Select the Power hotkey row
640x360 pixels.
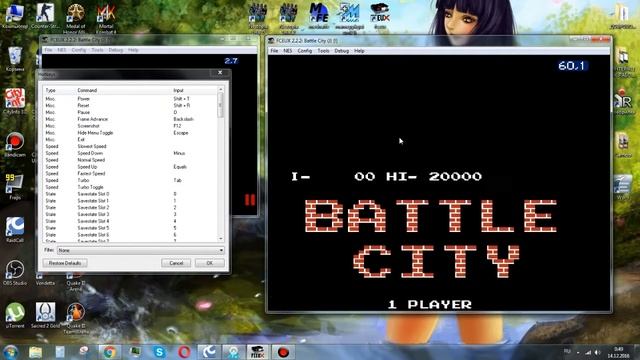(x=130, y=99)
